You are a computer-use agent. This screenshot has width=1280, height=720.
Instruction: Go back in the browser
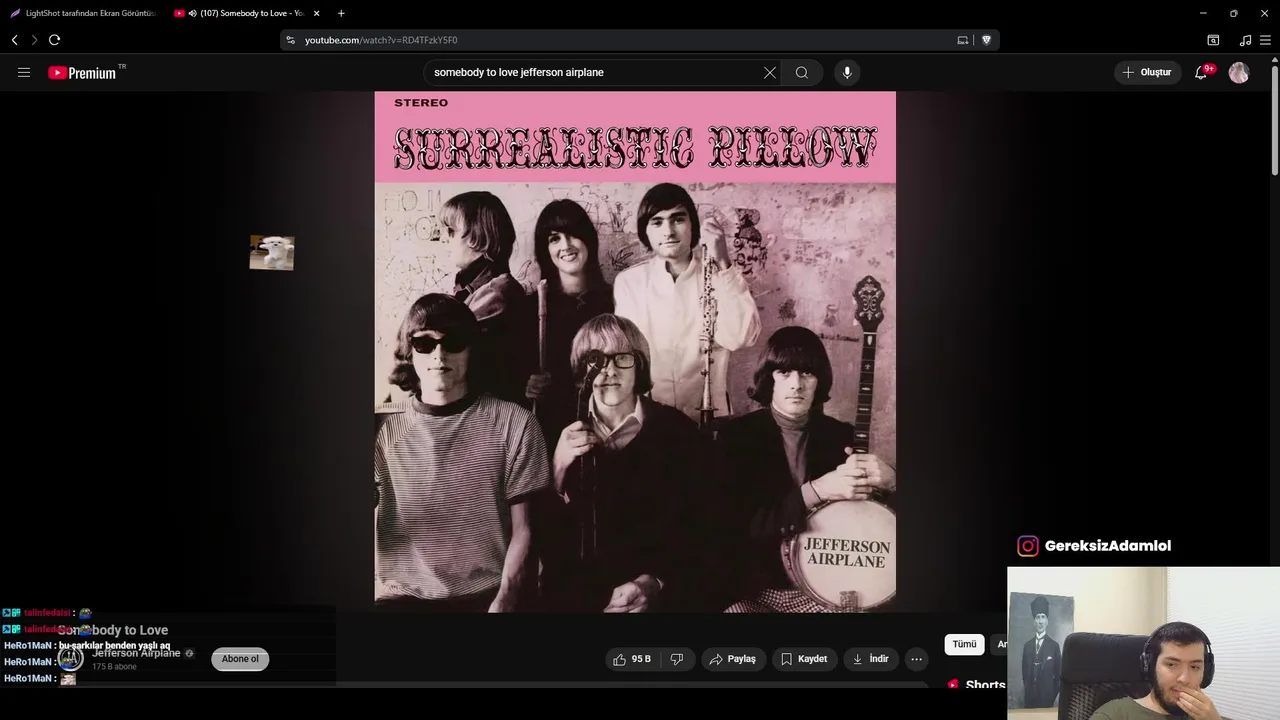(x=15, y=40)
